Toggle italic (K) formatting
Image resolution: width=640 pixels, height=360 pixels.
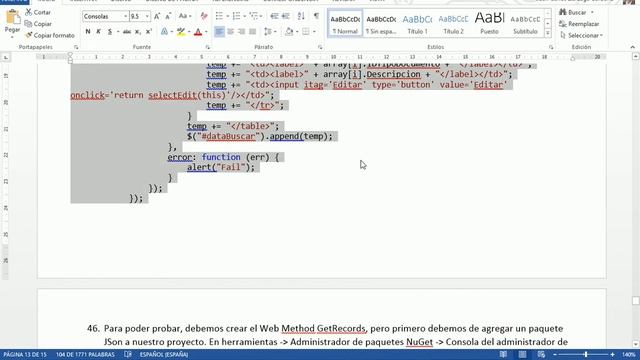point(98,31)
